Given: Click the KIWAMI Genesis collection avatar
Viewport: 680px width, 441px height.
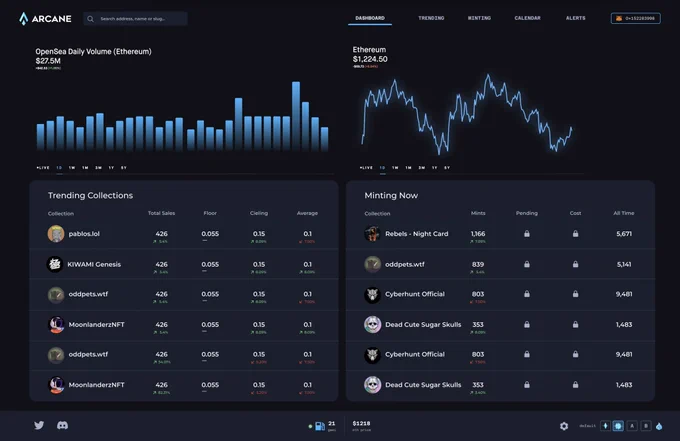Looking at the screenshot, I should pyautogui.click(x=55, y=264).
